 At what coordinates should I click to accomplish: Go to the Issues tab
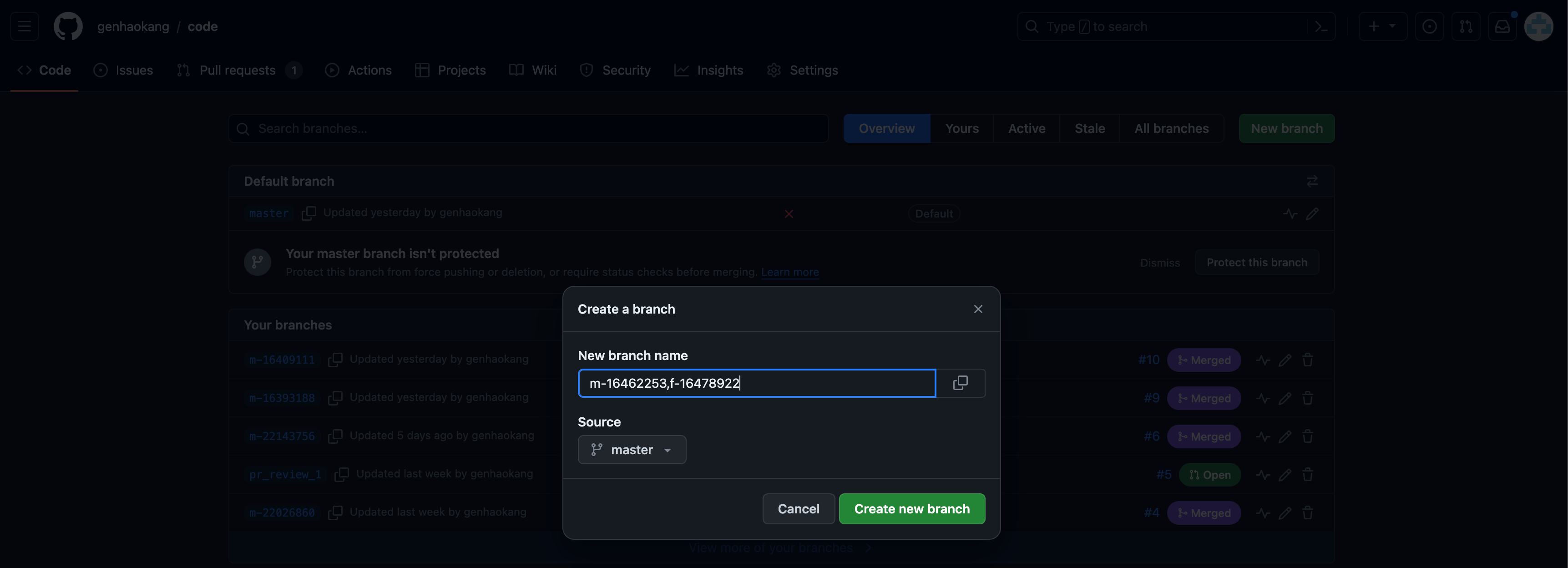point(123,70)
